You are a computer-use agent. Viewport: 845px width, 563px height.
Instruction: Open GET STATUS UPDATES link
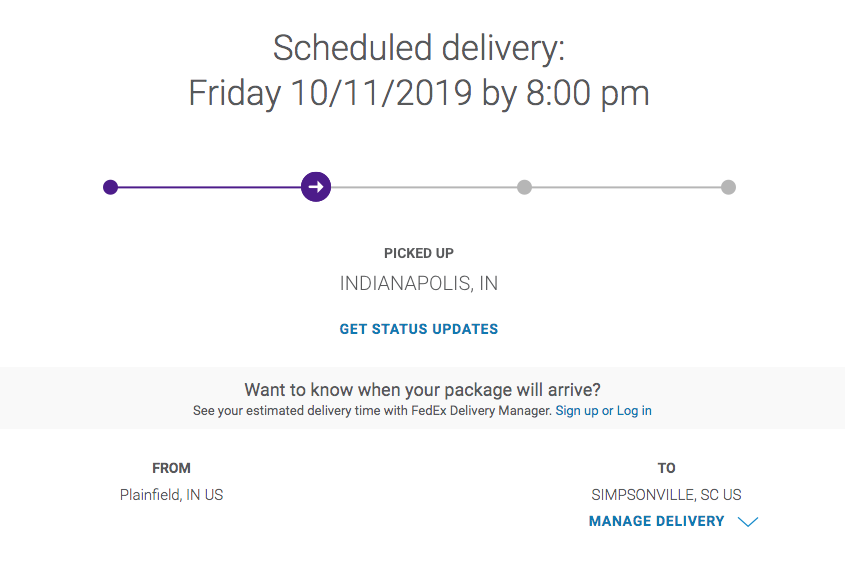coord(419,329)
